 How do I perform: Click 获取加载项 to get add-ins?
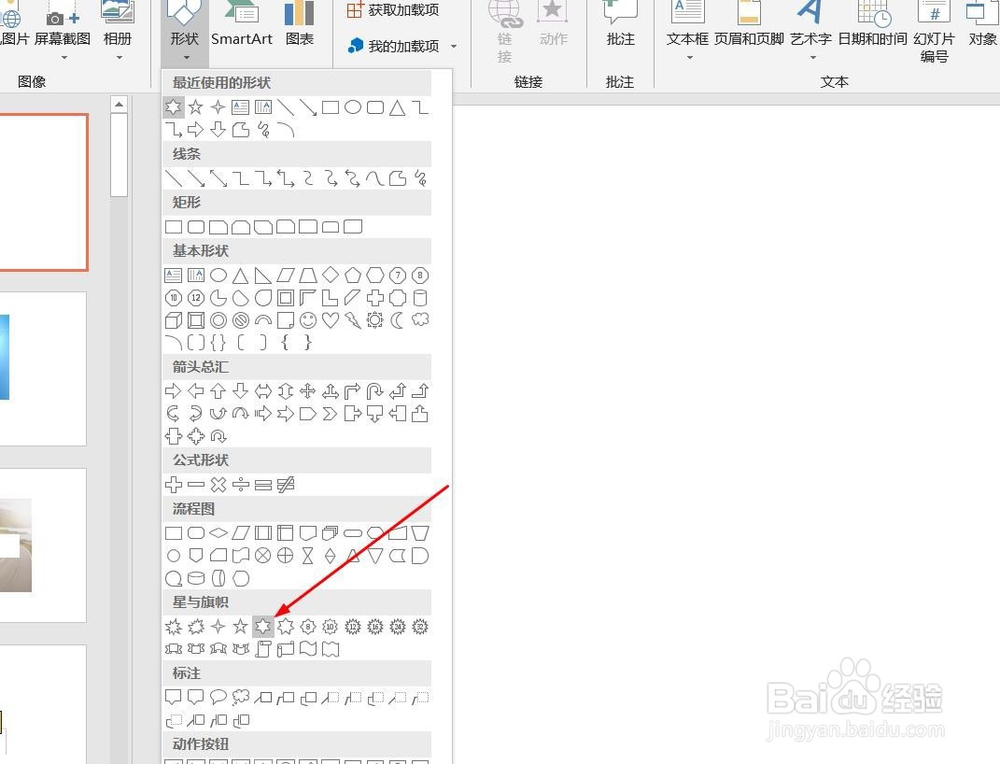393,10
